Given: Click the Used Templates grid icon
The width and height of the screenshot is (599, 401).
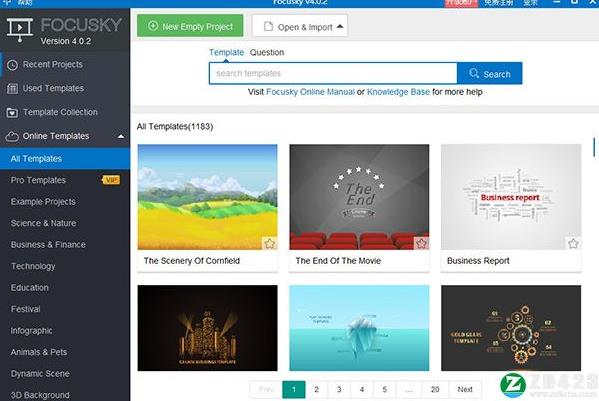Looking at the screenshot, I should tap(12, 89).
